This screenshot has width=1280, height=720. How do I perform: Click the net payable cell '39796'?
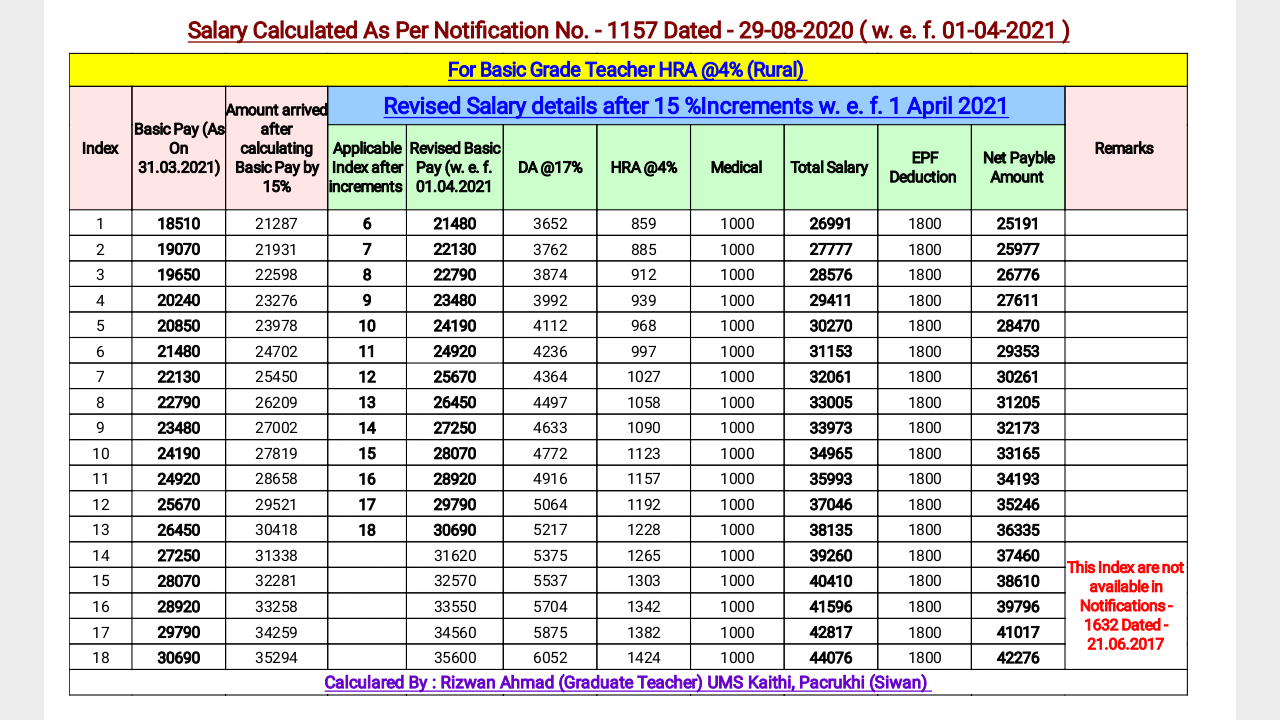click(1018, 606)
